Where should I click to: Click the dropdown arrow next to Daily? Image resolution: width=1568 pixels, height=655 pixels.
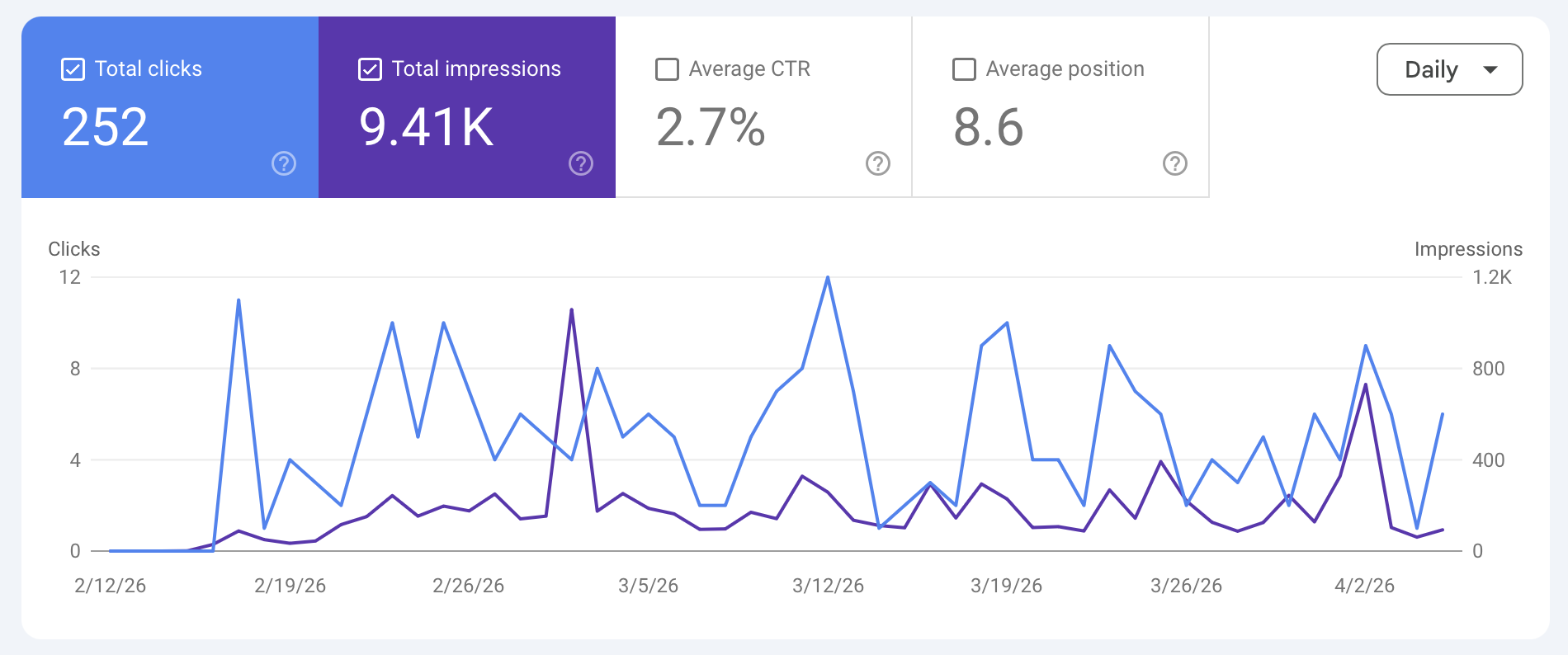tap(1490, 69)
